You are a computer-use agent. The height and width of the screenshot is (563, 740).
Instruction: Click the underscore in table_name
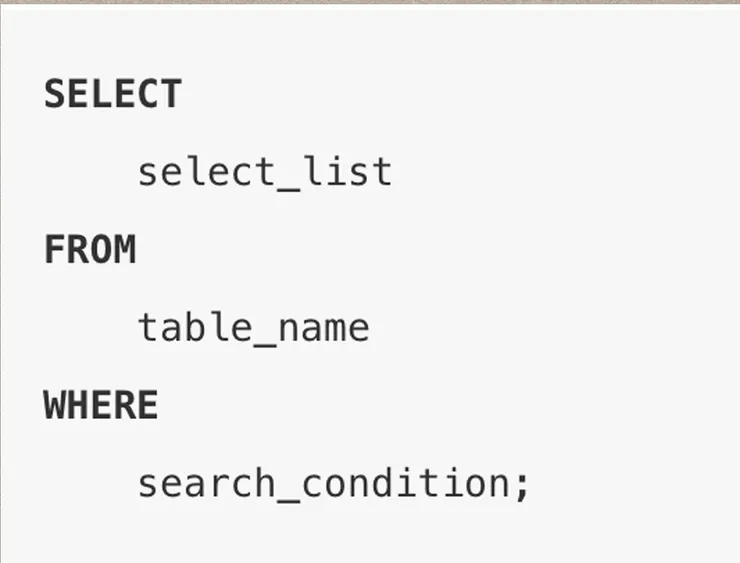point(265,342)
